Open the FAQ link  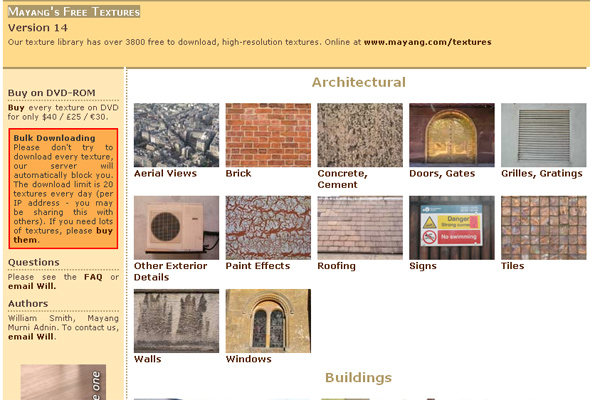[x=93, y=277]
